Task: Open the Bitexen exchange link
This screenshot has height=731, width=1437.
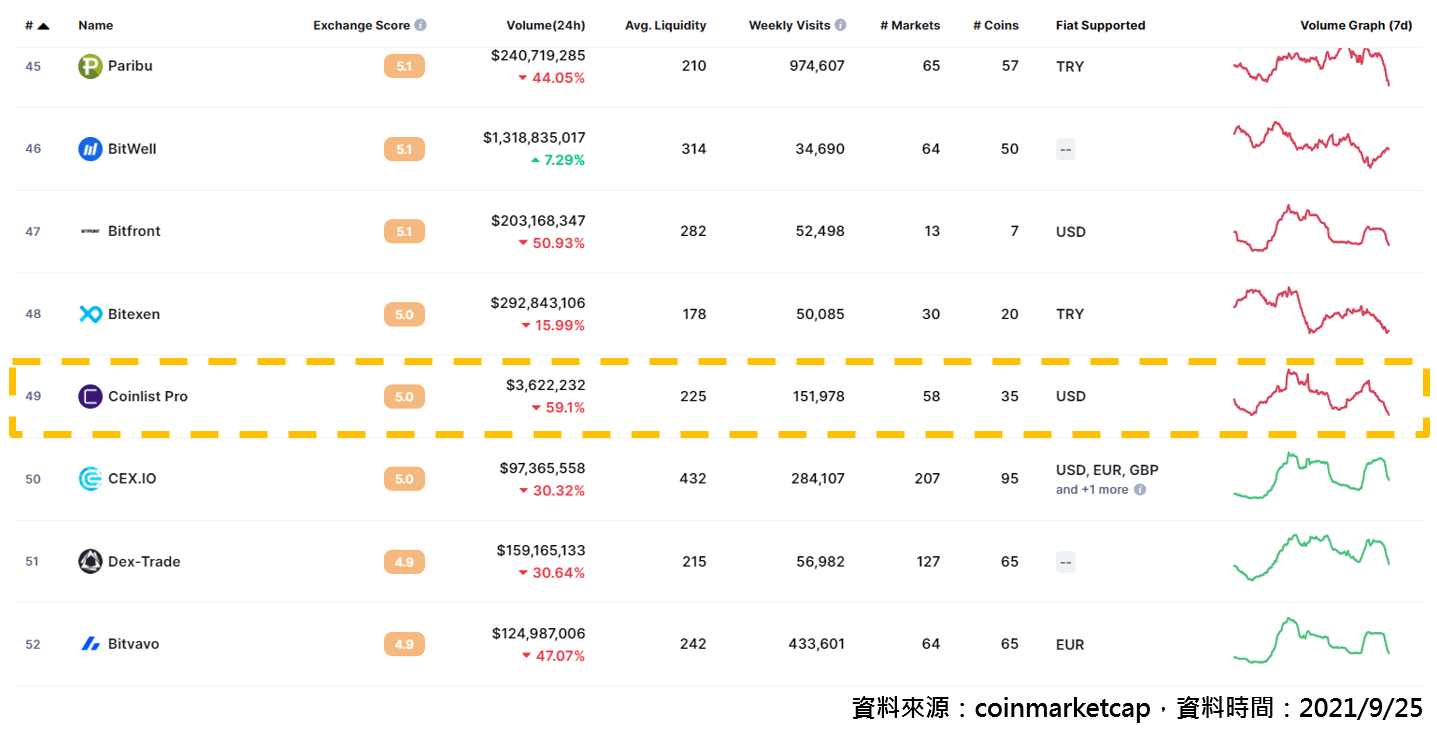Action: pos(134,314)
